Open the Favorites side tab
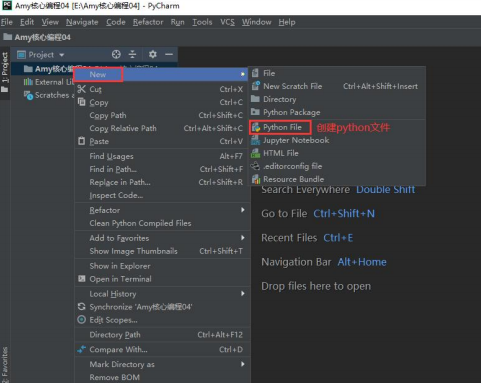 pos(5,365)
